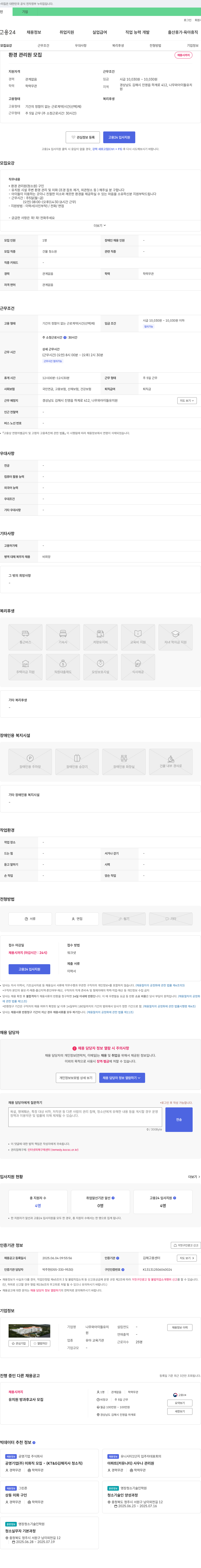Open the 출산휴가·육아휴직 menu
This screenshot has height=1568, width=201.
183,32
